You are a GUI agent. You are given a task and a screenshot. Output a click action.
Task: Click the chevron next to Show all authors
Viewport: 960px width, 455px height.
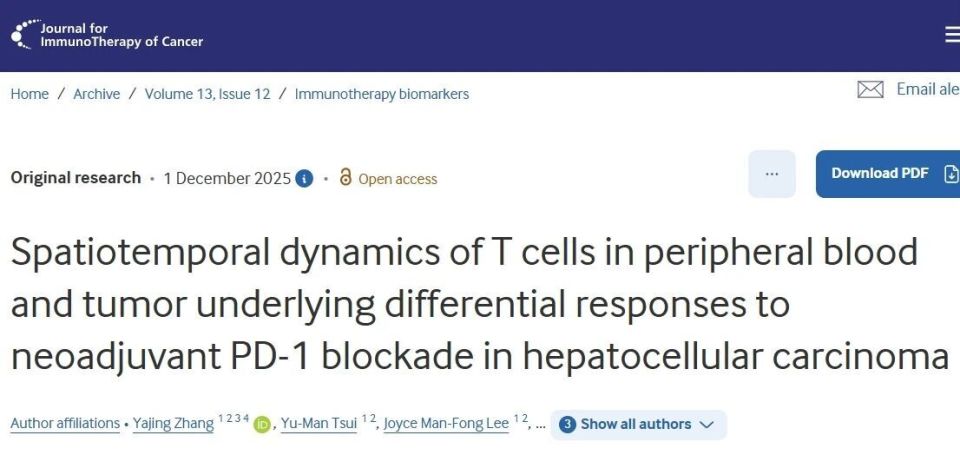pos(707,425)
